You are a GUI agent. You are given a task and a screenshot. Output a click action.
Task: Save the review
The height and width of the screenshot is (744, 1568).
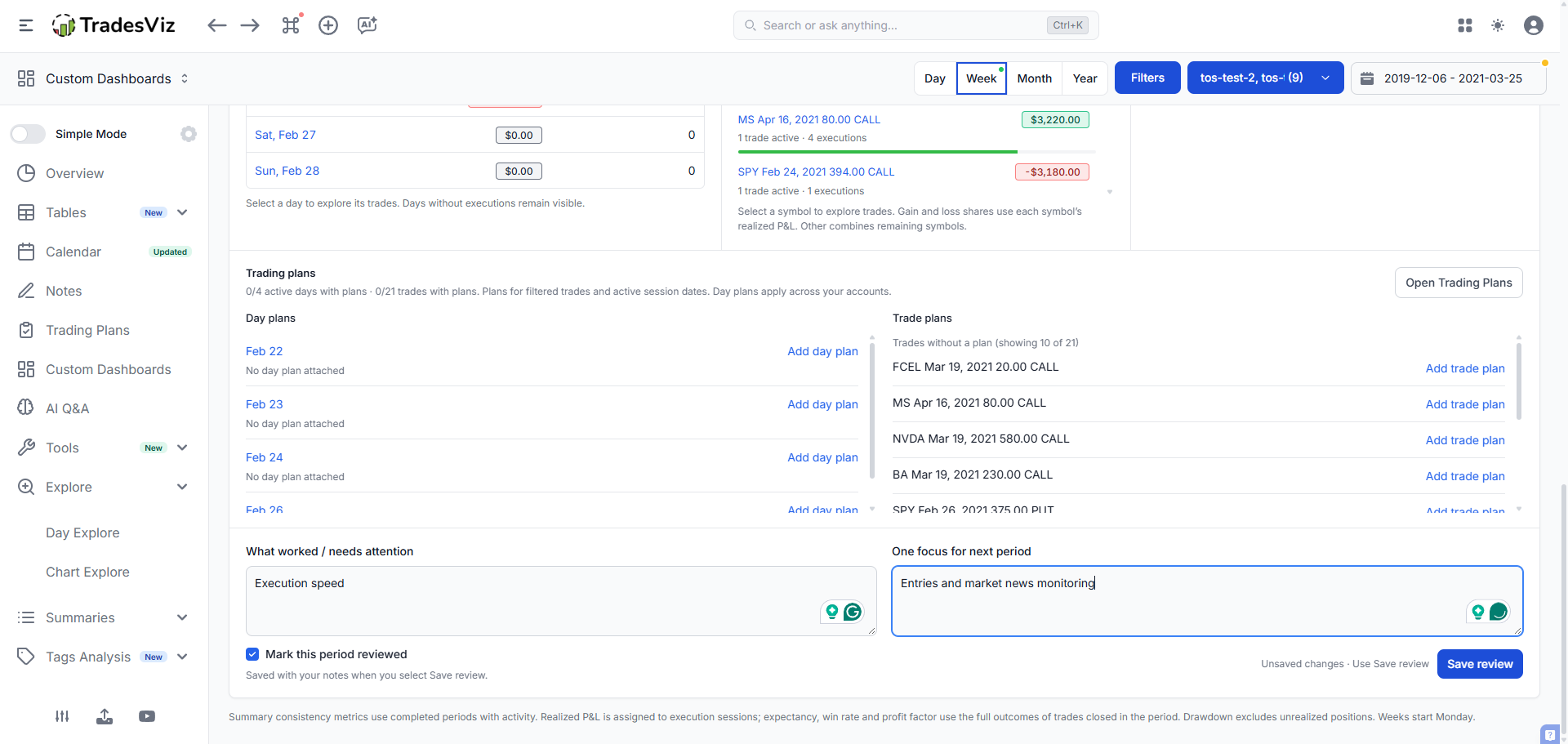point(1480,664)
